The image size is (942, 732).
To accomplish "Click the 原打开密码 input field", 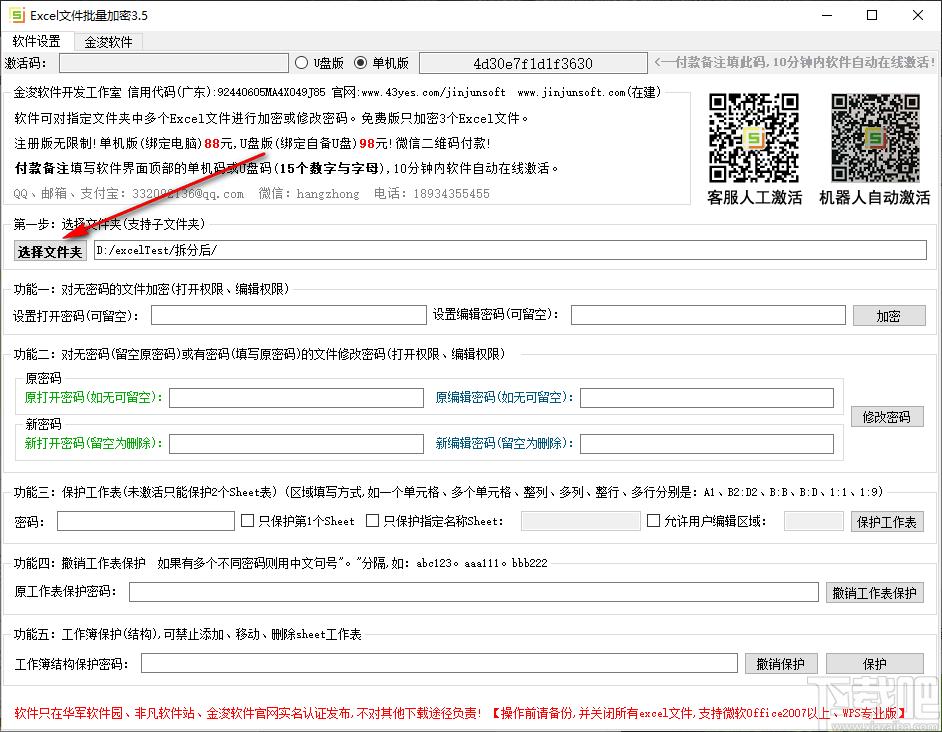I will coord(296,398).
